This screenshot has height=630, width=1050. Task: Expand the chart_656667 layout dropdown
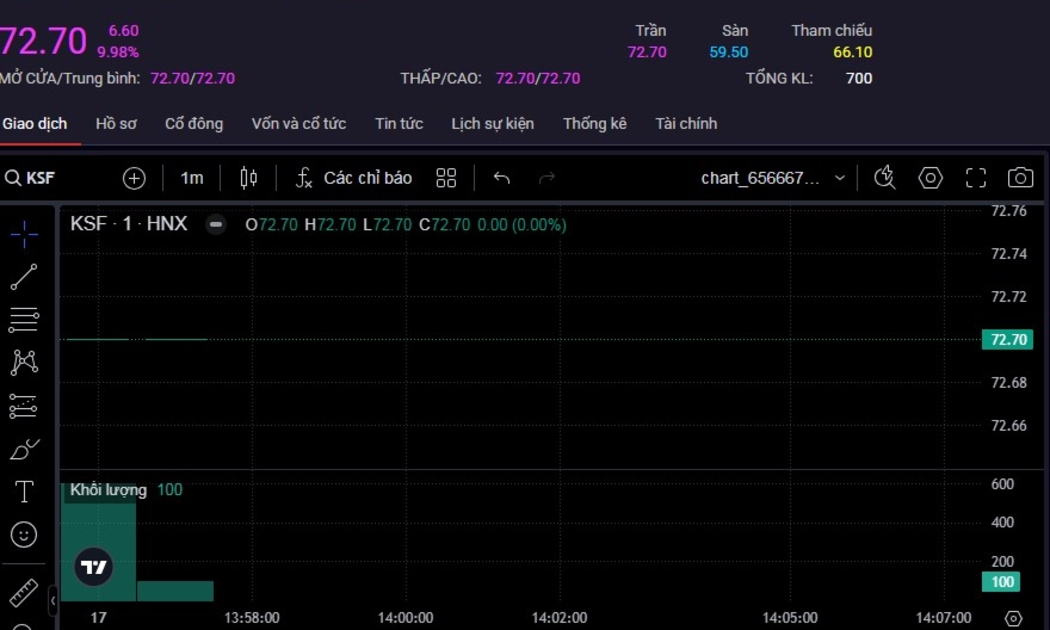coord(839,178)
